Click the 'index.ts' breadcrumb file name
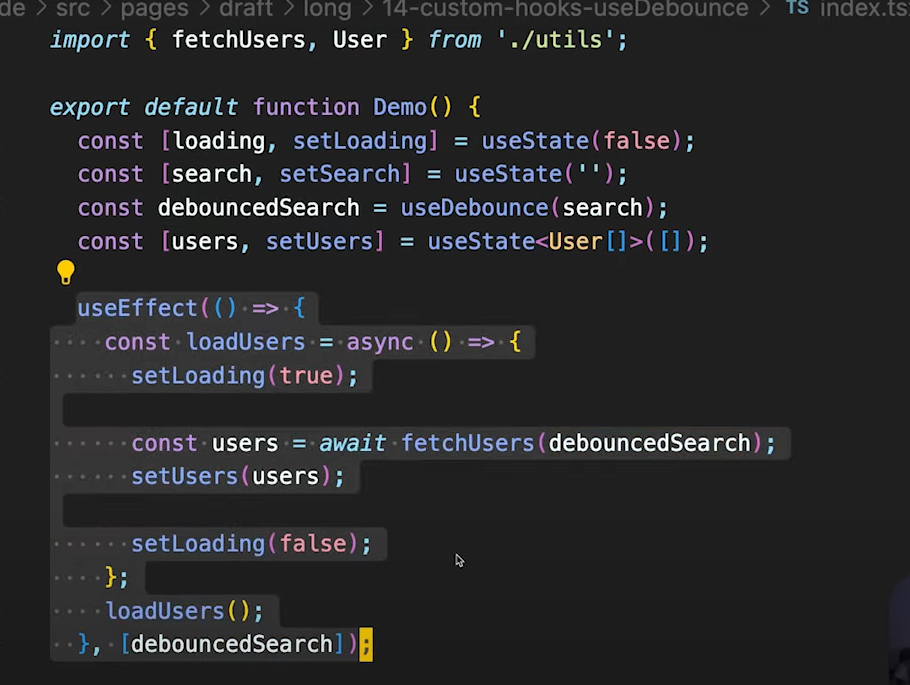Image resolution: width=910 pixels, height=685 pixels. point(864,8)
